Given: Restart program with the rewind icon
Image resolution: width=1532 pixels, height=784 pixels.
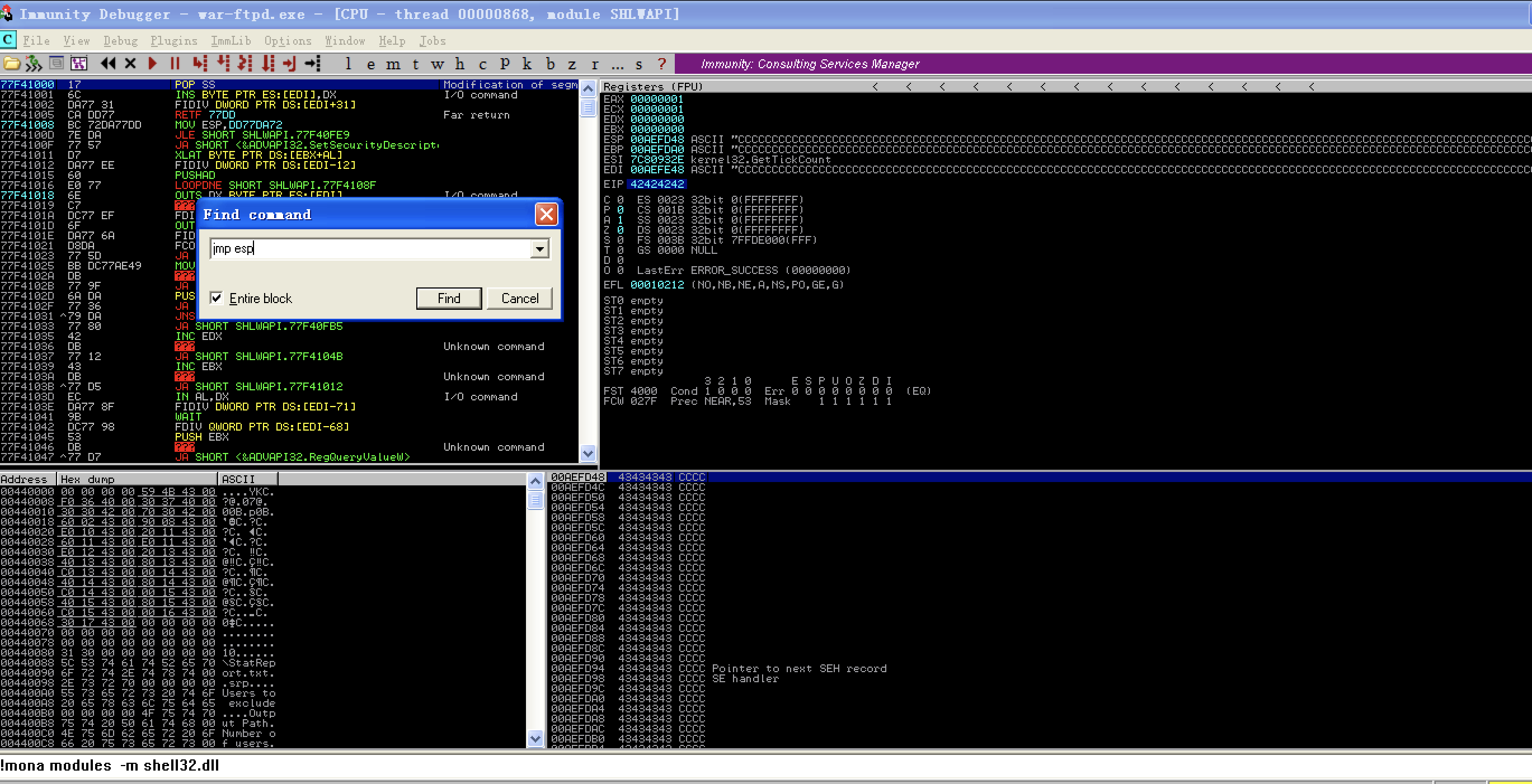Looking at the screenshot, I should pos(107,63).
